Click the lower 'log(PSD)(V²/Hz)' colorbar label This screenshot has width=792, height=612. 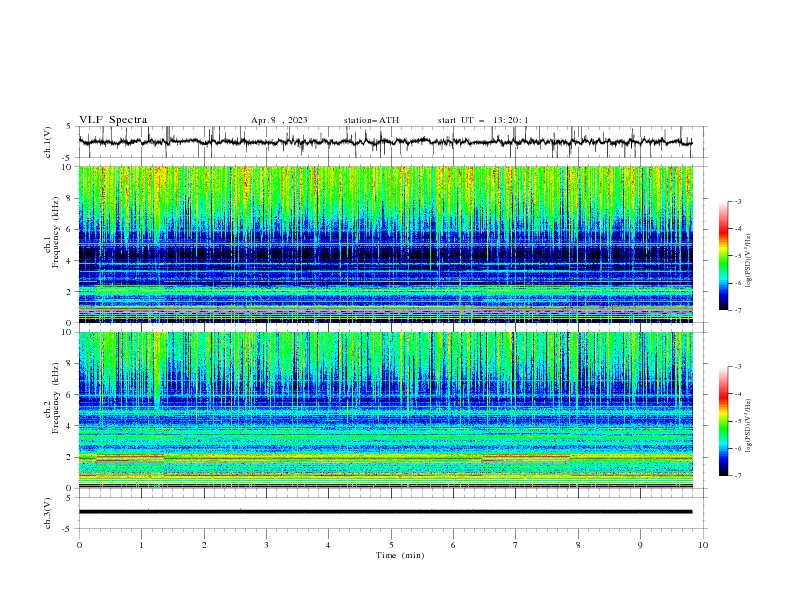click(749, 426)
